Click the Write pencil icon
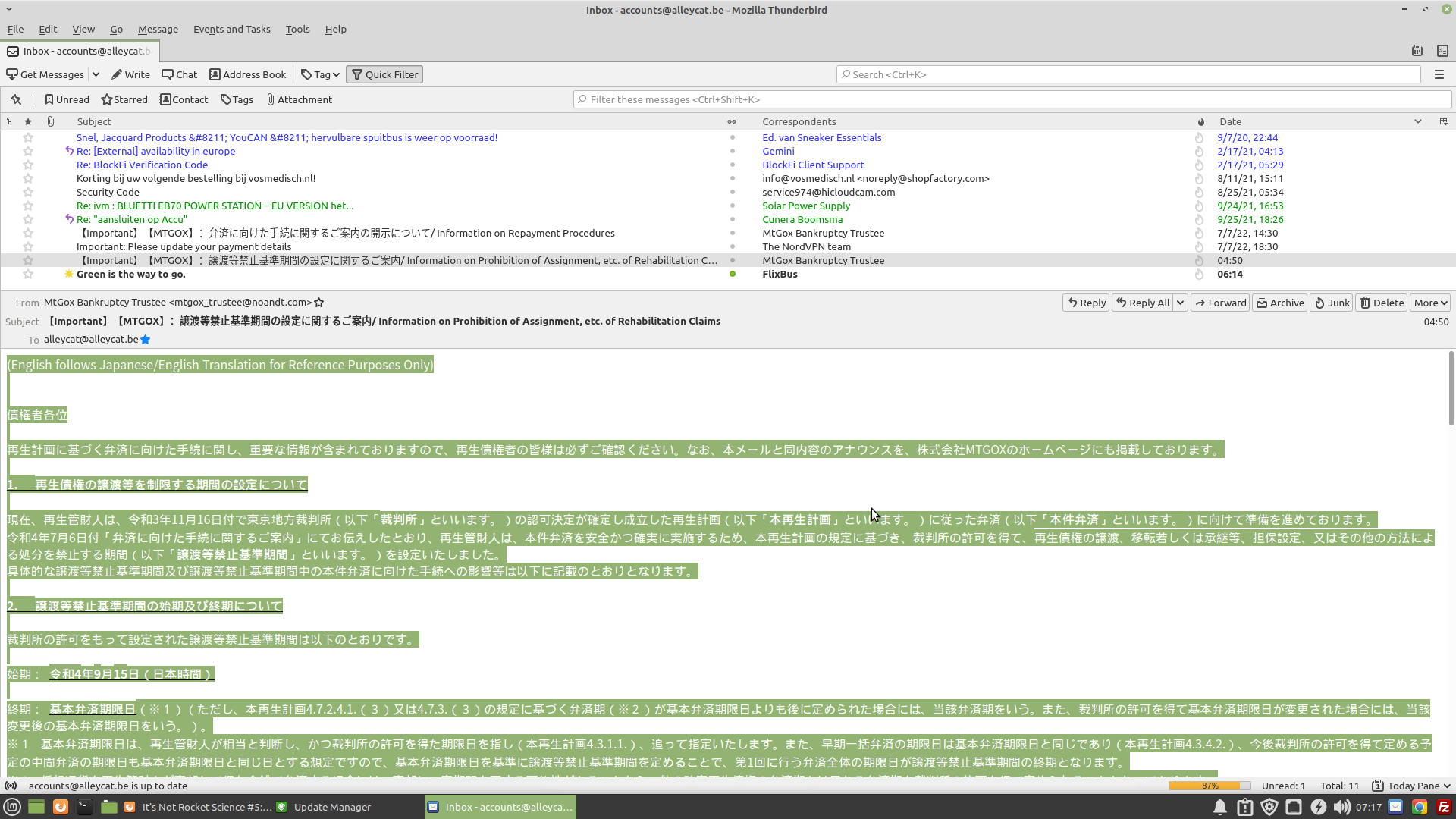The width and height of the screenshot is (1456, 819). [x=117, y=74]
